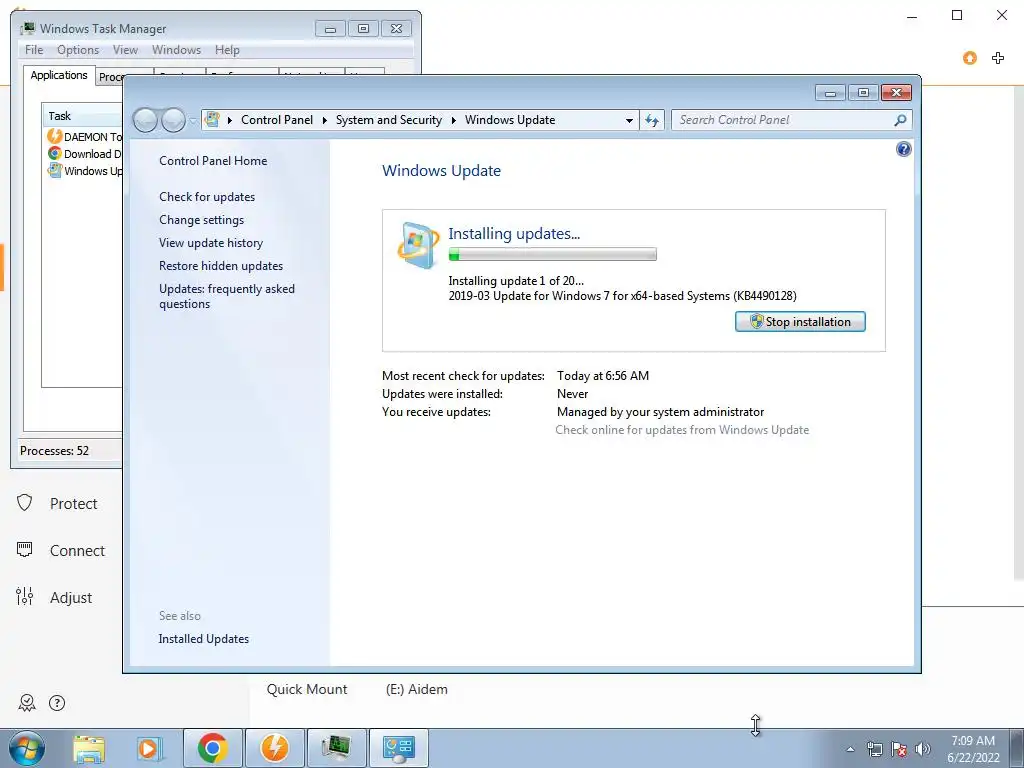The width and height of the screenshot is (1024, 768).
Task: Switch to Chrome on the taskbar
Action: tap(213, 748)
